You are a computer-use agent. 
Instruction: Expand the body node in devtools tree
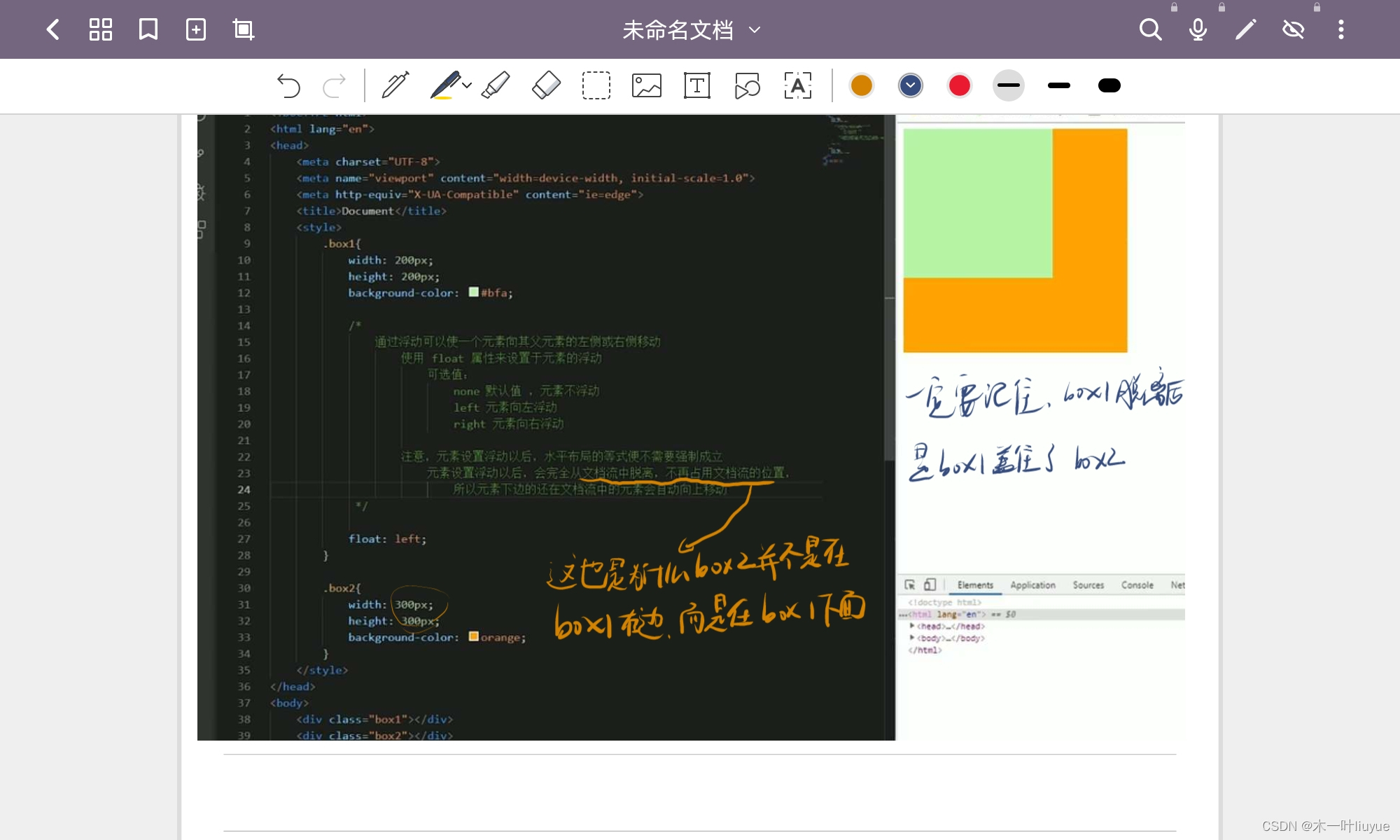912,638
